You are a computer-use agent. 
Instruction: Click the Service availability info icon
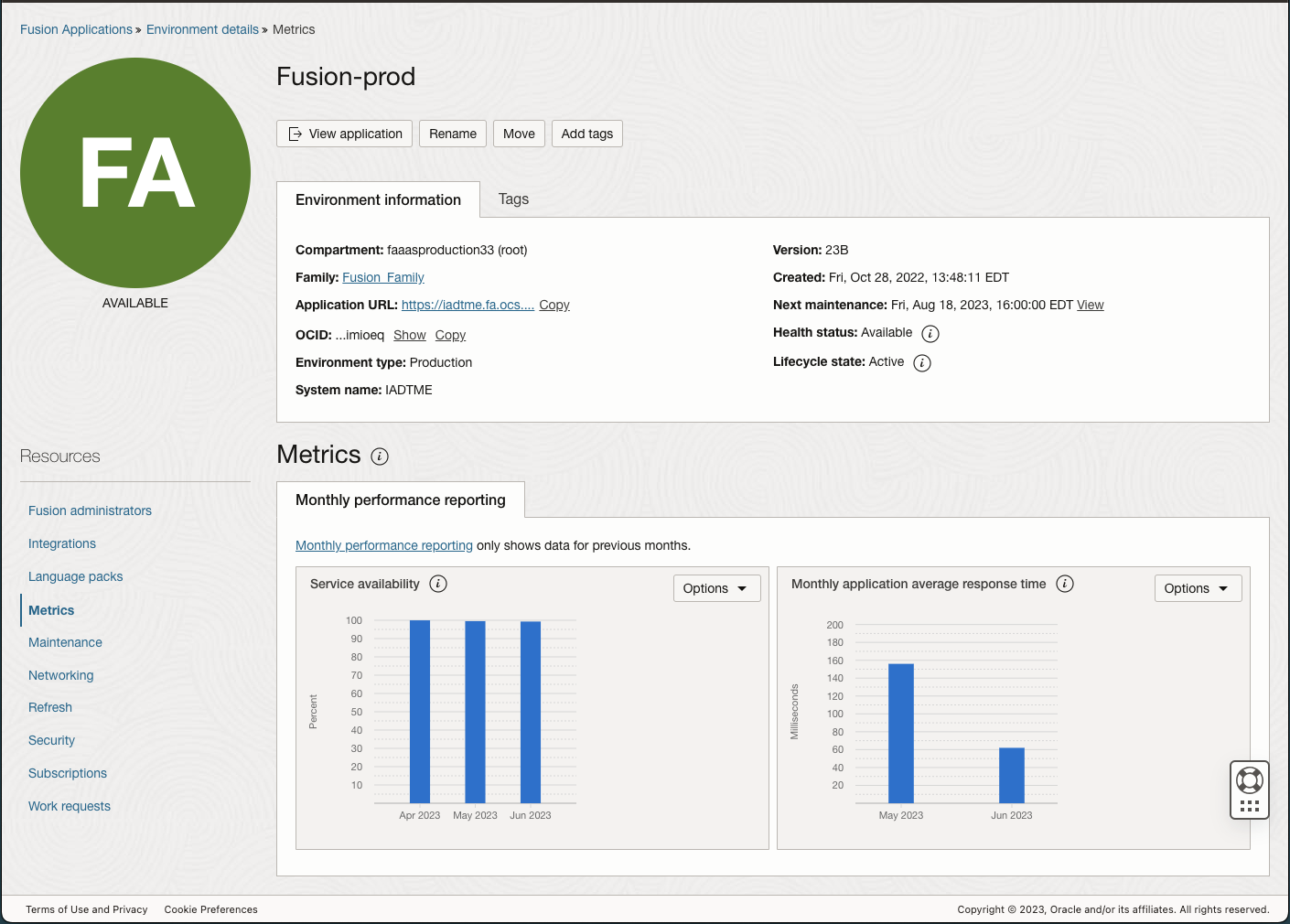point(437,583)
